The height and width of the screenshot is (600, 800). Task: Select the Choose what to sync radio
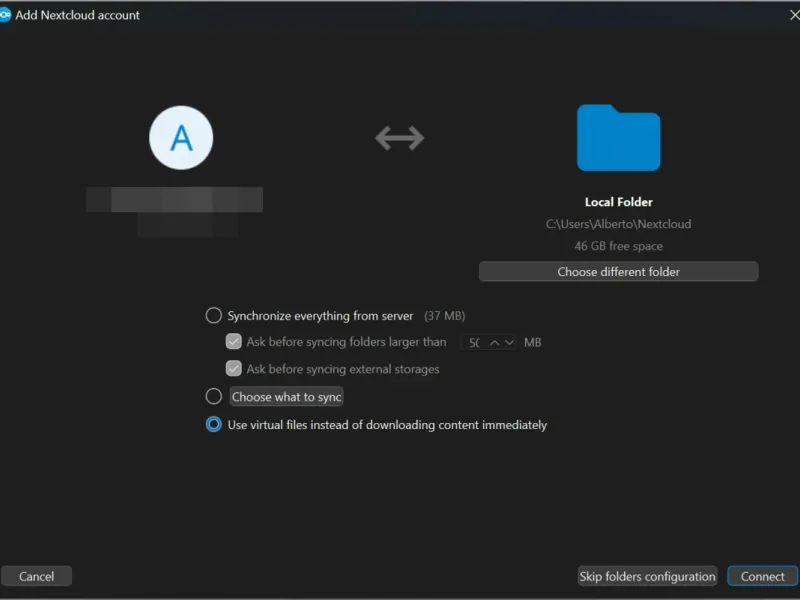click(214, 396)
